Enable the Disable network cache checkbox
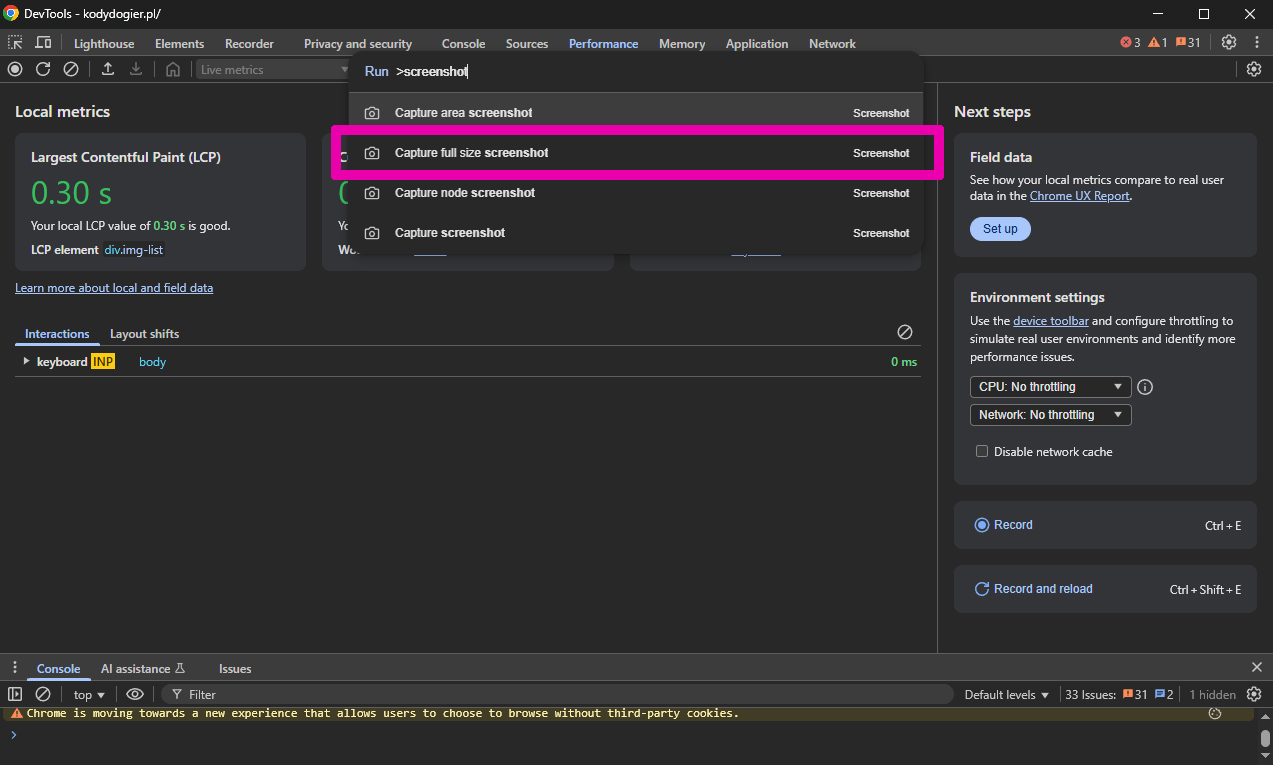Image resolution: width=1273 pixels, height=765 pixels. coord(982,452)
